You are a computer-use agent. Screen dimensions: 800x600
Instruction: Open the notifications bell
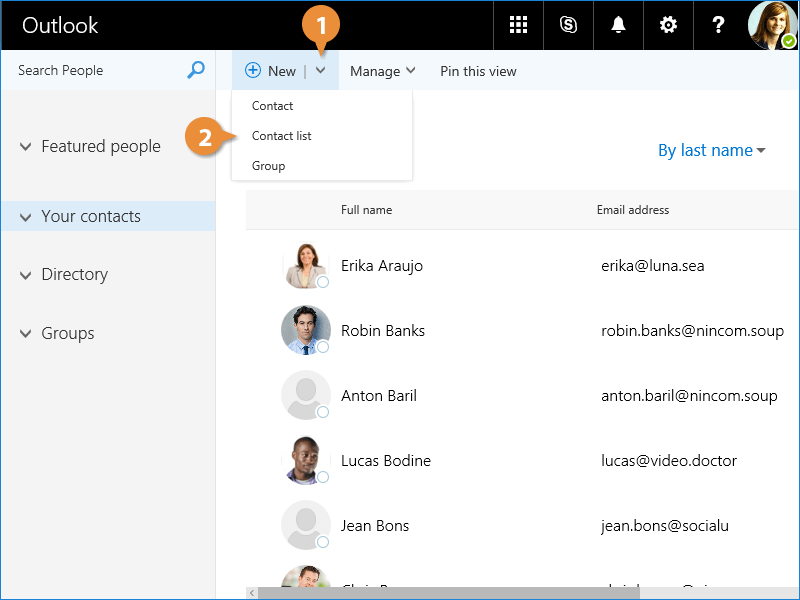click(x=618, y=25)
